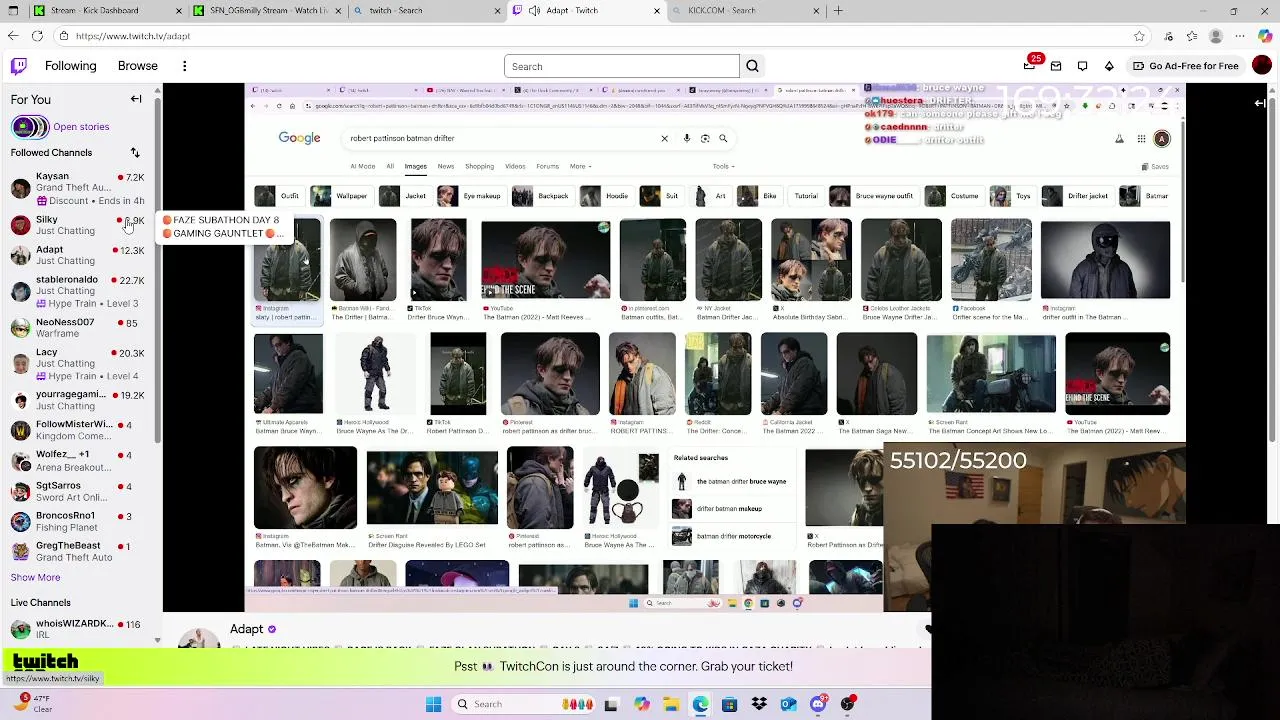Go to the Browse page
1280x720 pixels.
138,66
